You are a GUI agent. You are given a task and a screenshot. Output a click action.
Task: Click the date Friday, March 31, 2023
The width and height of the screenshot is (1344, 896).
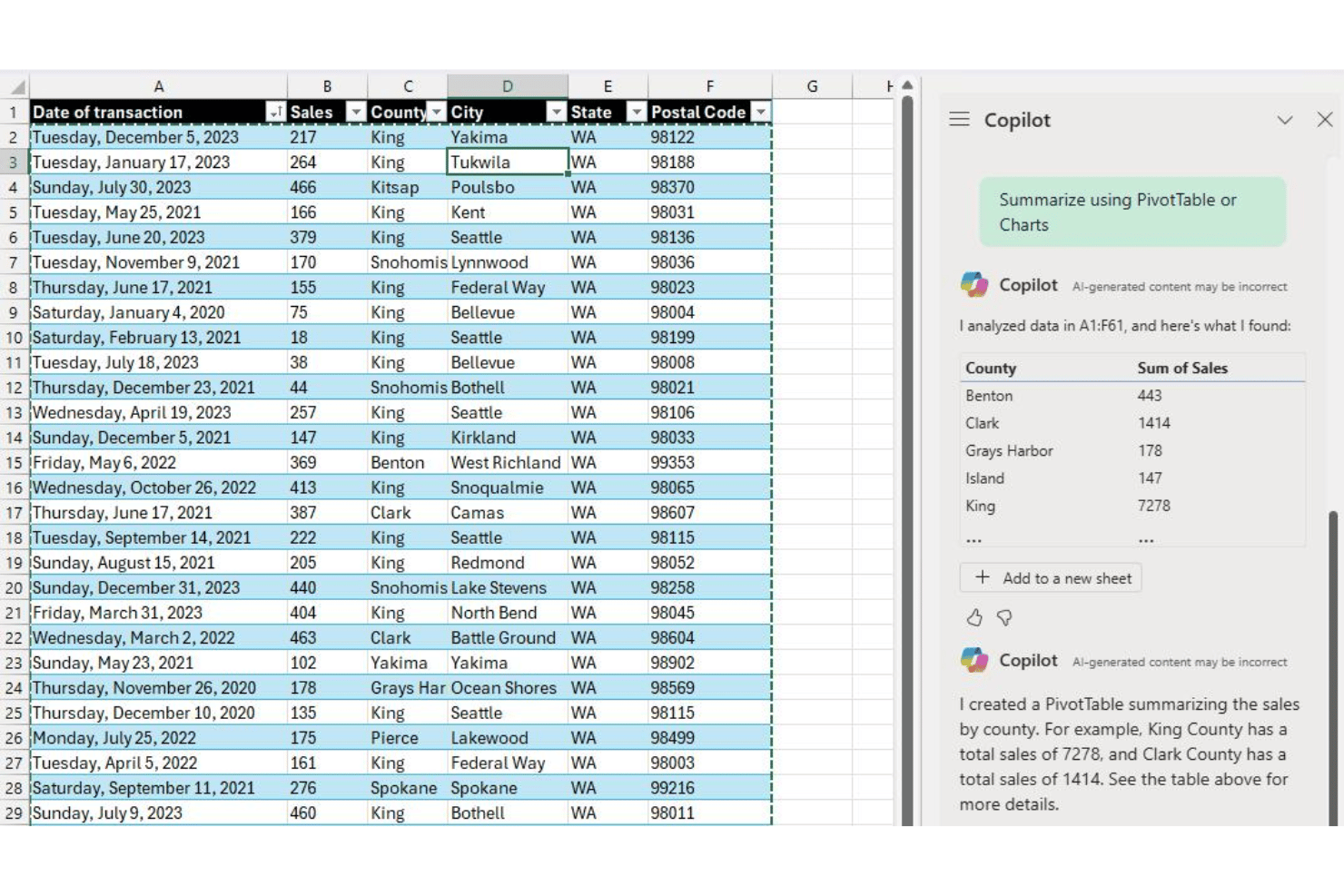pos(158,613)
